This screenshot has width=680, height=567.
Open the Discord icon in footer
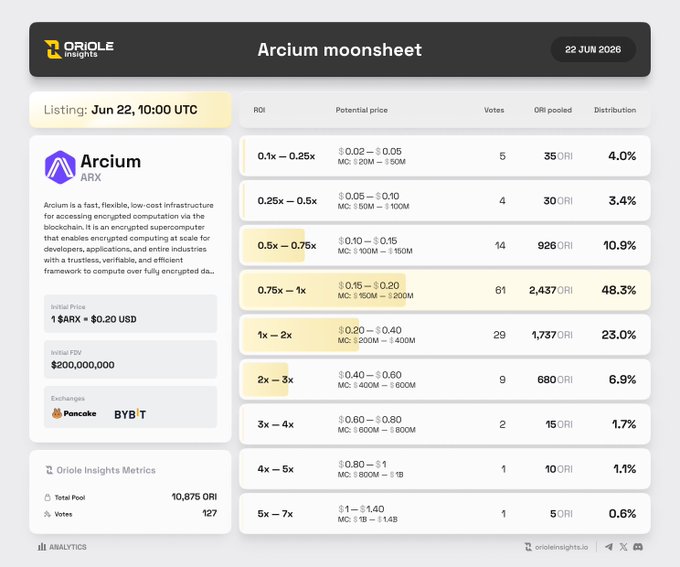click(x=638, y=547)
